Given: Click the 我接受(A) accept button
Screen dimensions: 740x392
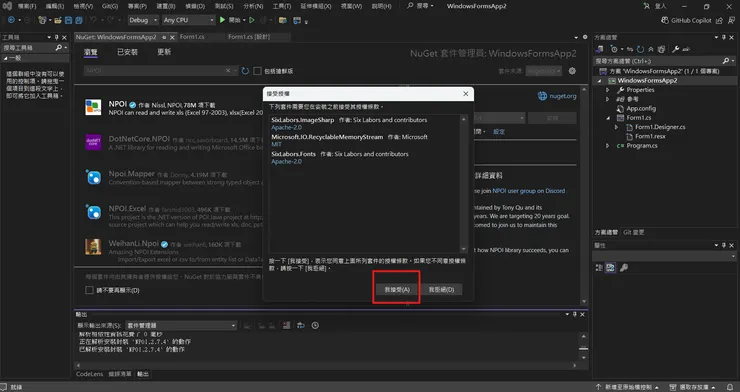Looking at the screenshot, I should [x=397, y=289].
